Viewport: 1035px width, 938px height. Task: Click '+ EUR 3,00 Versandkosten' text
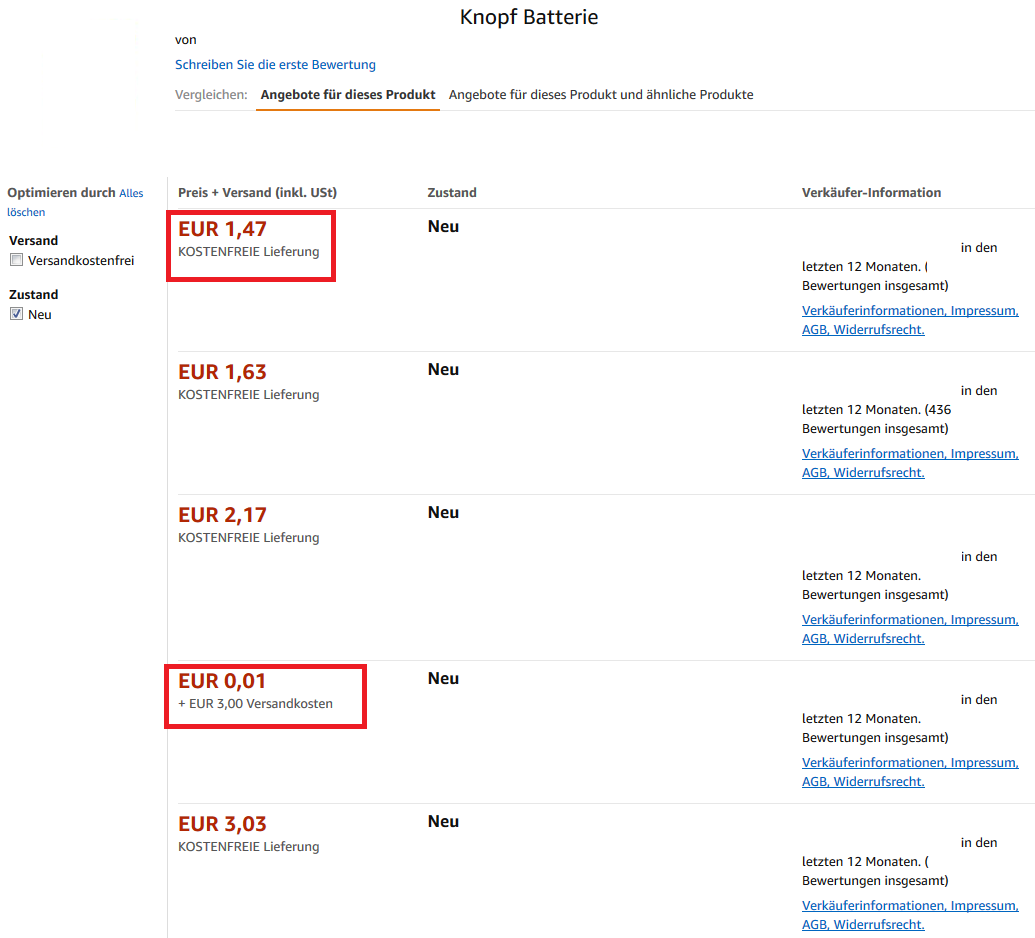(255, 704)
